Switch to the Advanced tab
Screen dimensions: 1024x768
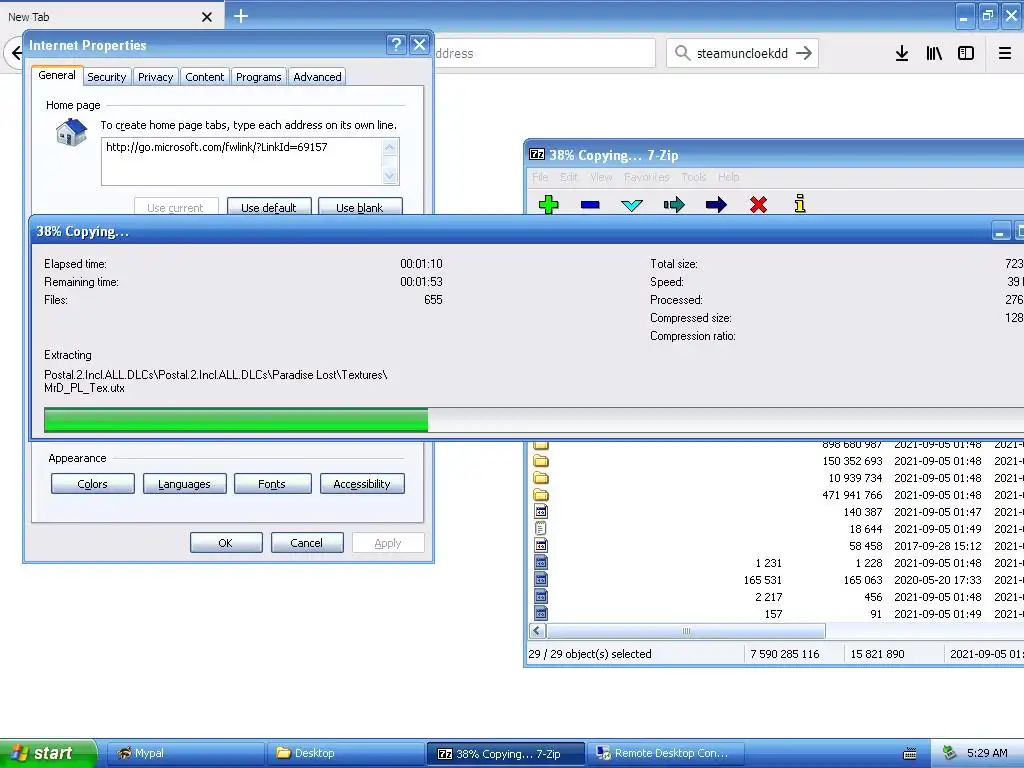point(317,77)
